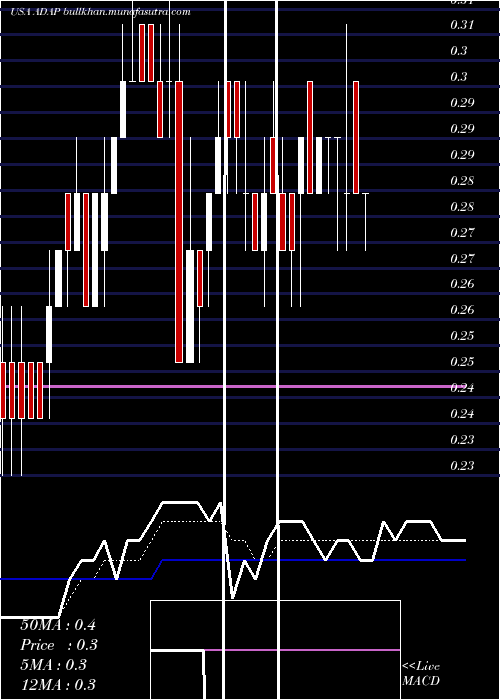Click the 0.24 label on the pink line
The width and height of the screenshot is (500, 700).
pyautogui.click(x=462, y=388)
